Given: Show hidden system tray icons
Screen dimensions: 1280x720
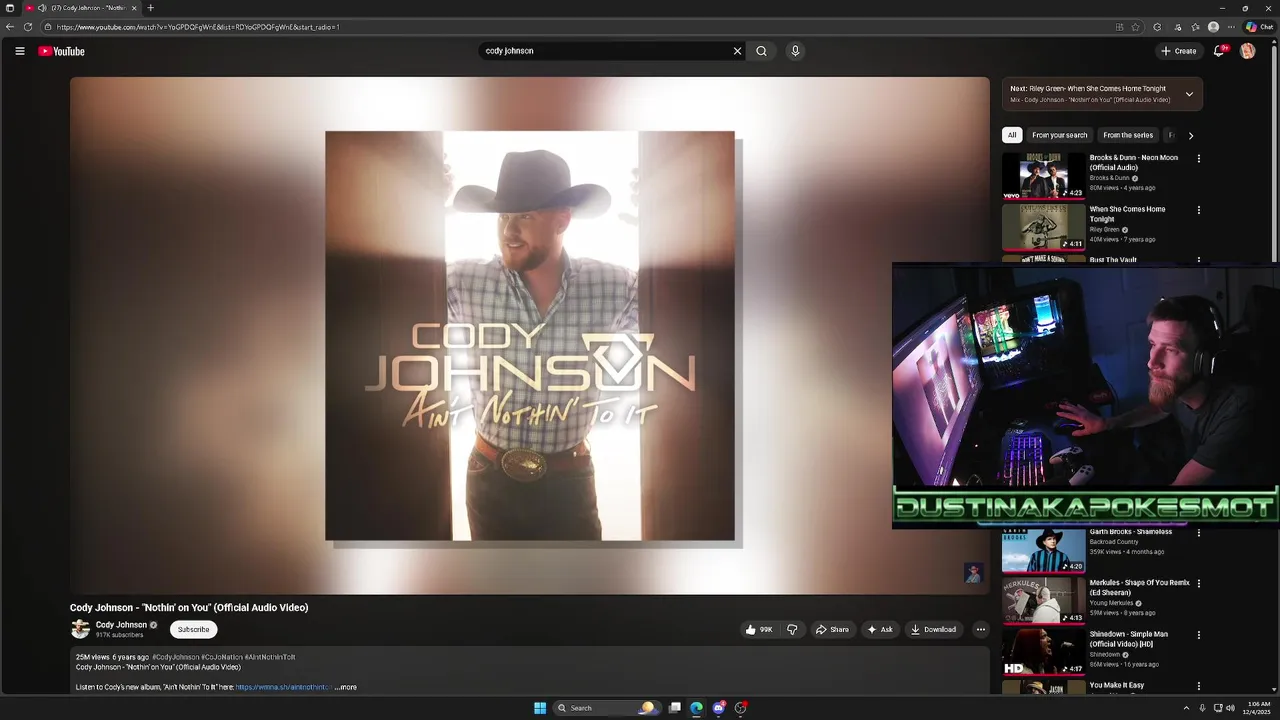Looking at the screenshot, I should click(x=1186, y=708).
